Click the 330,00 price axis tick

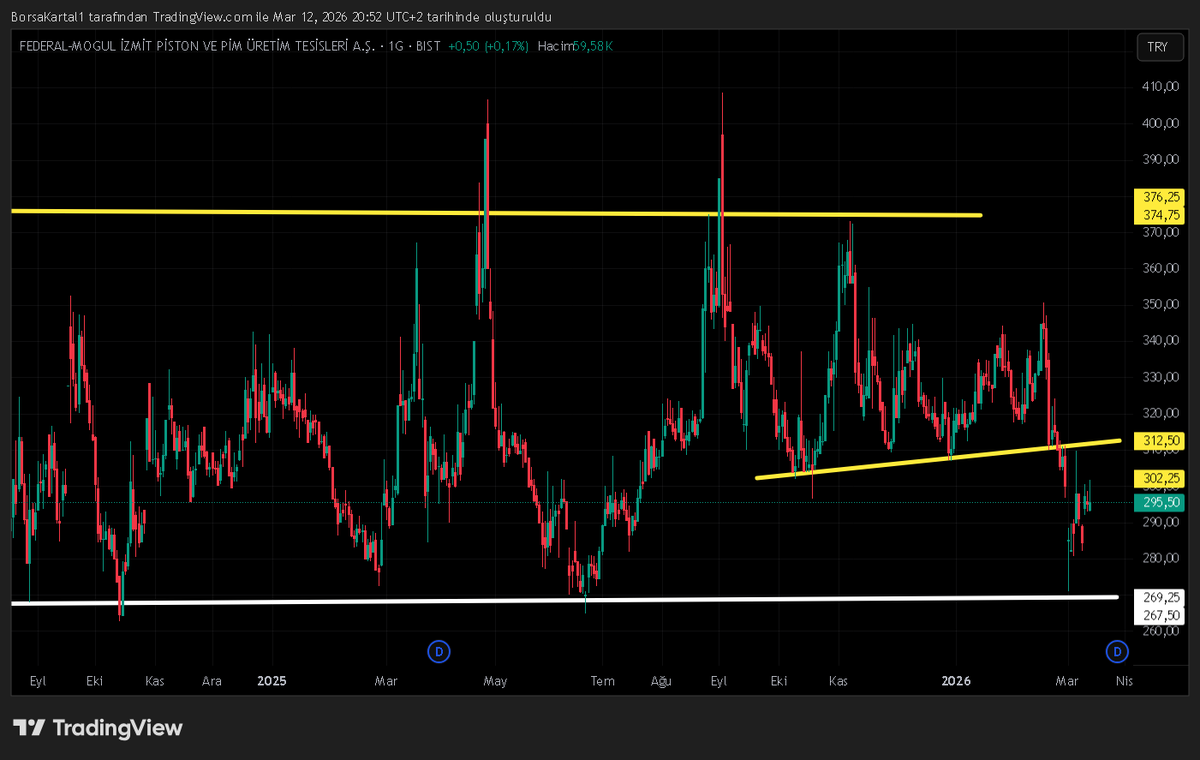tap(1158, 377)
